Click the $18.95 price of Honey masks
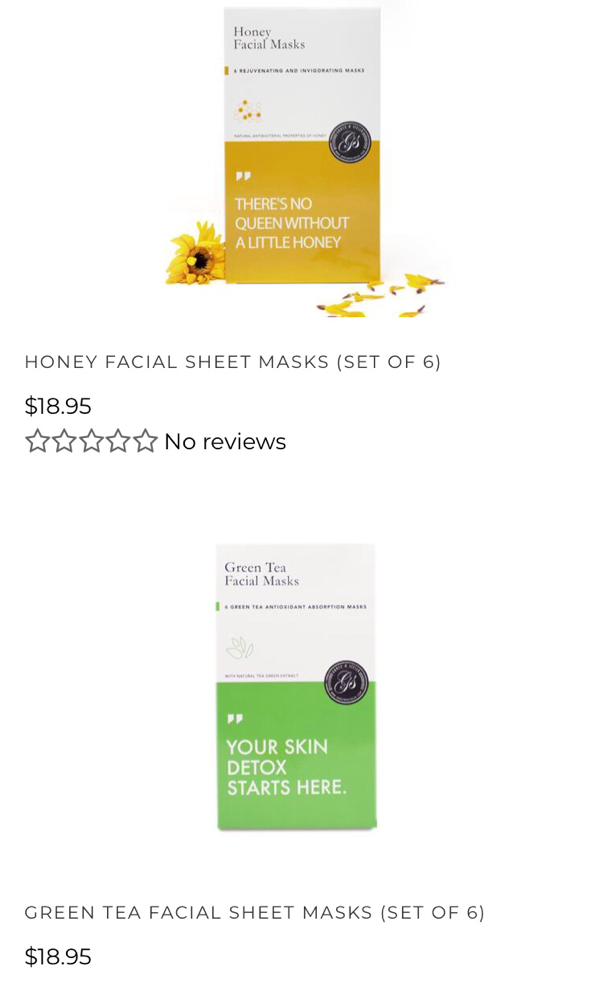The width and height of the screenshot is (603, 1000). click(x=58, y=406)
